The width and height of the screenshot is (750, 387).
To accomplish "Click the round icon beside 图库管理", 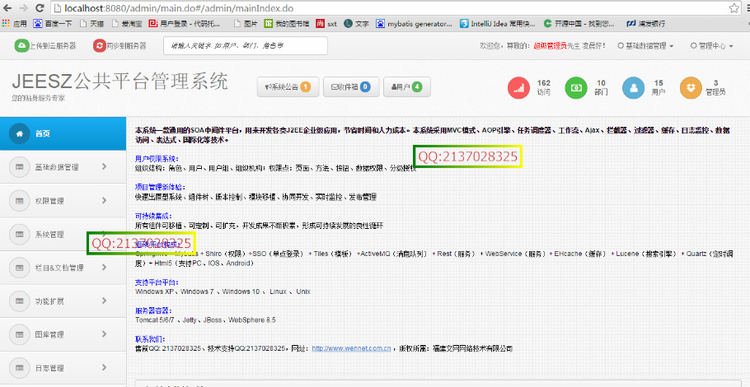I will [20, 335].
